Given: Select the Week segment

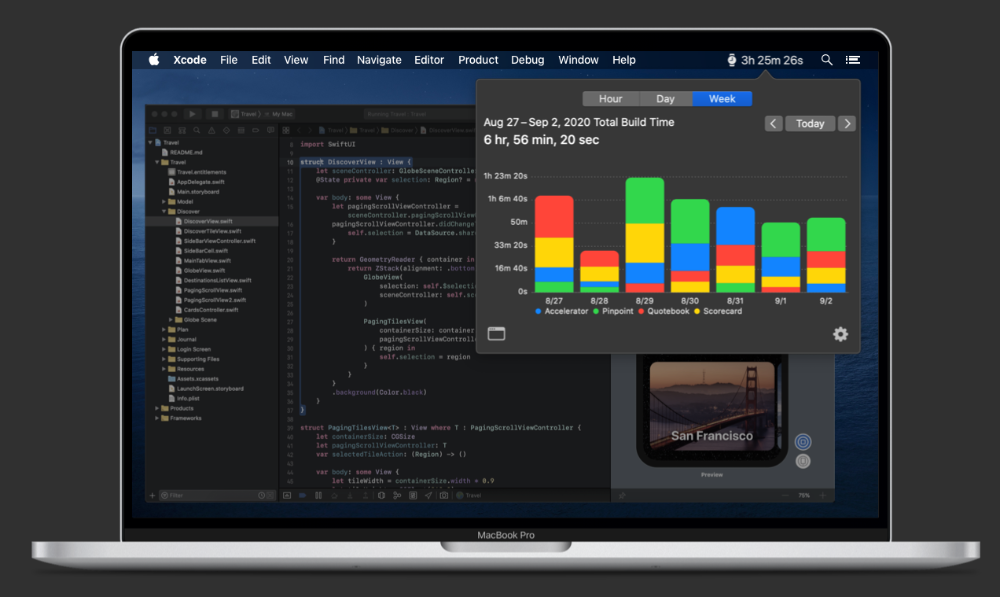Looking at the screenshot, I should pos(722,99).
